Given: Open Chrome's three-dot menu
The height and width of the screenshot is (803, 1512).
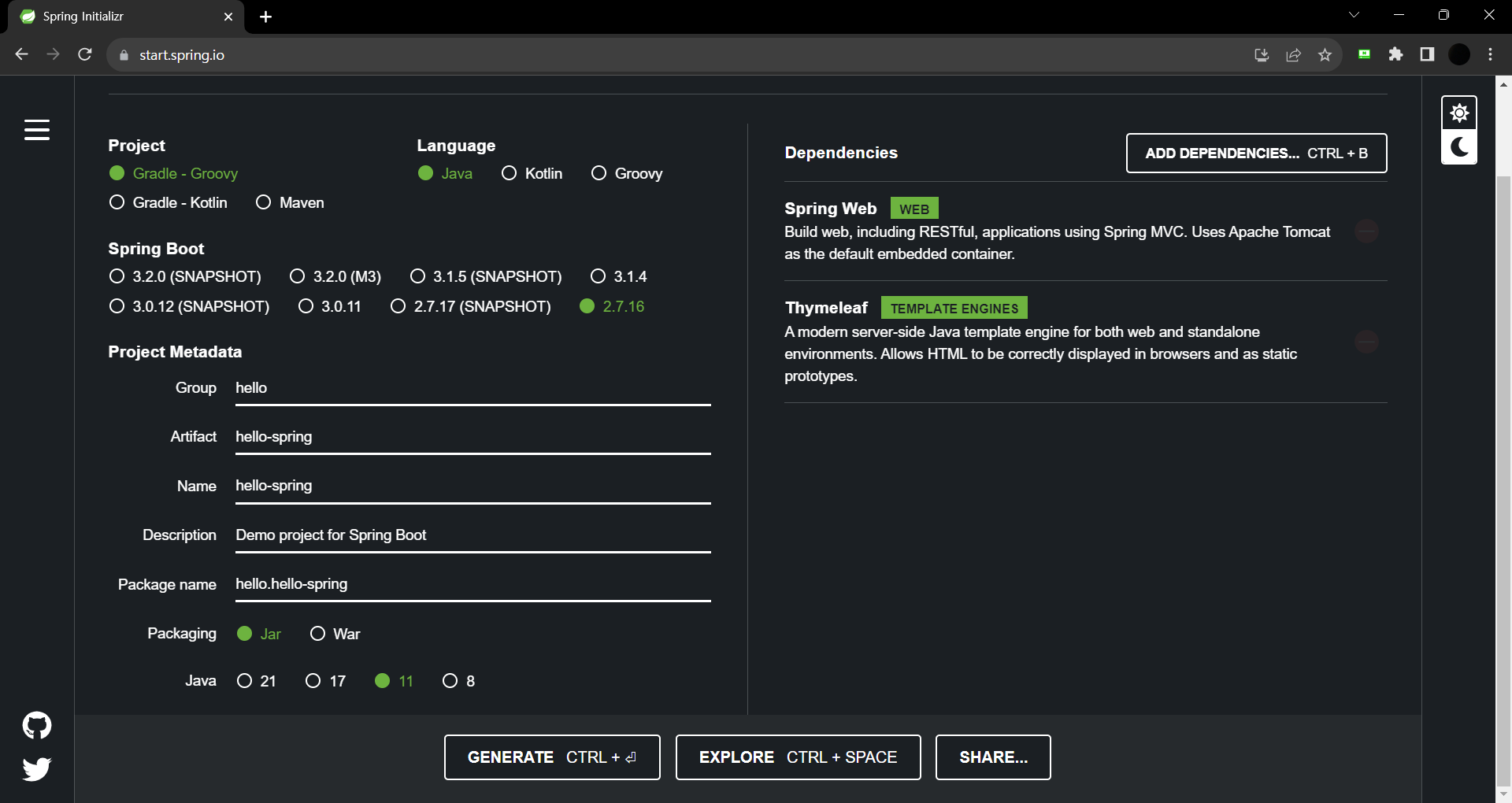Looking at the screenshot, I should [x=1490, y=54].
